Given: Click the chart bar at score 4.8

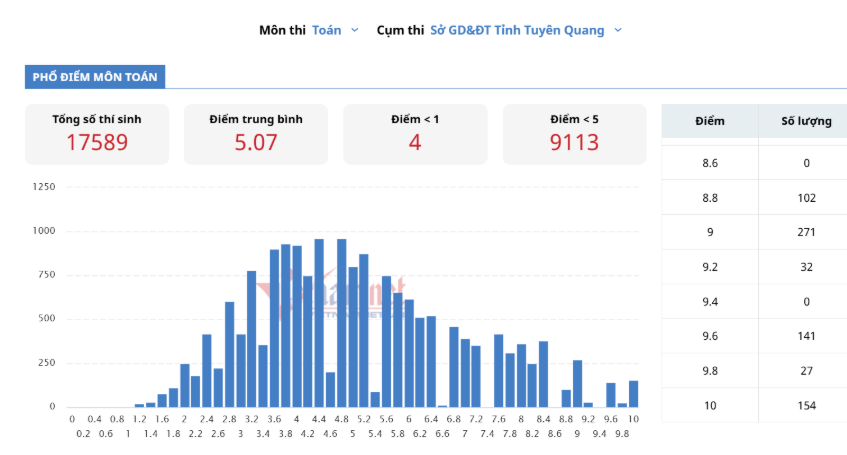Looking at the screenshot, I should [341, 323].
